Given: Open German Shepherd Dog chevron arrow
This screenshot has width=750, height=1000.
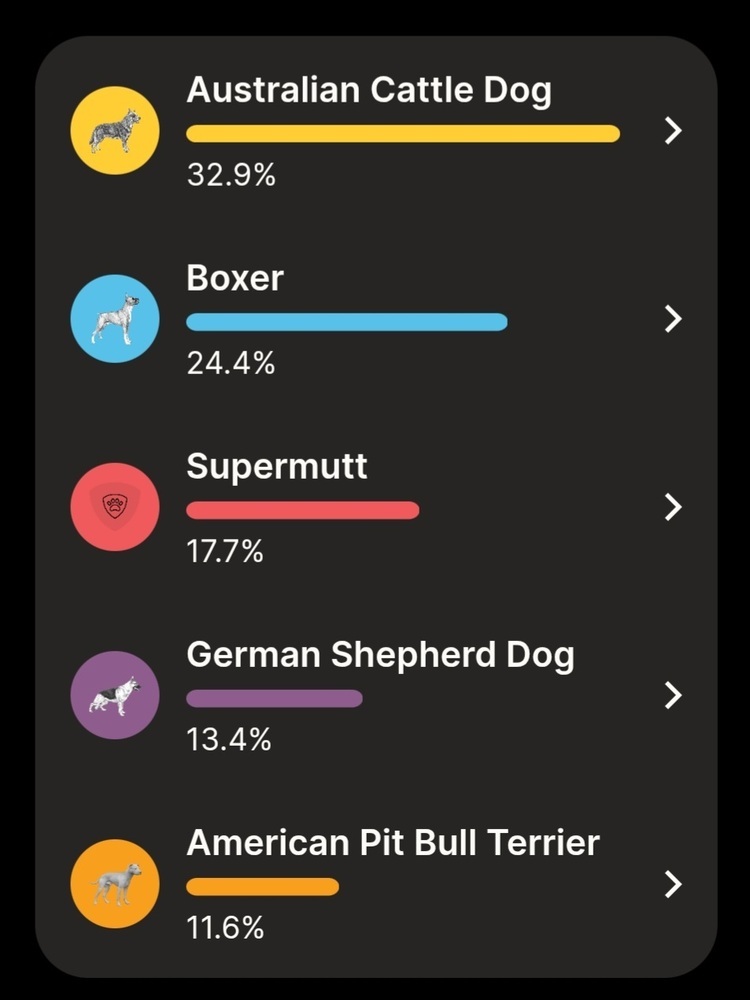Looking at the screenshot, I should pos(673,695).
